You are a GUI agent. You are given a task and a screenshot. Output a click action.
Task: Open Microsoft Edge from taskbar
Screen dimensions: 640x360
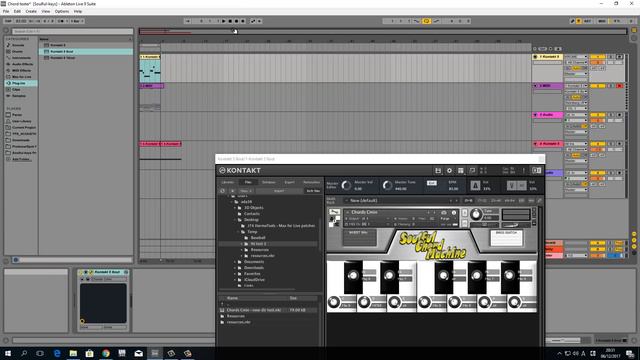[57, 353]
